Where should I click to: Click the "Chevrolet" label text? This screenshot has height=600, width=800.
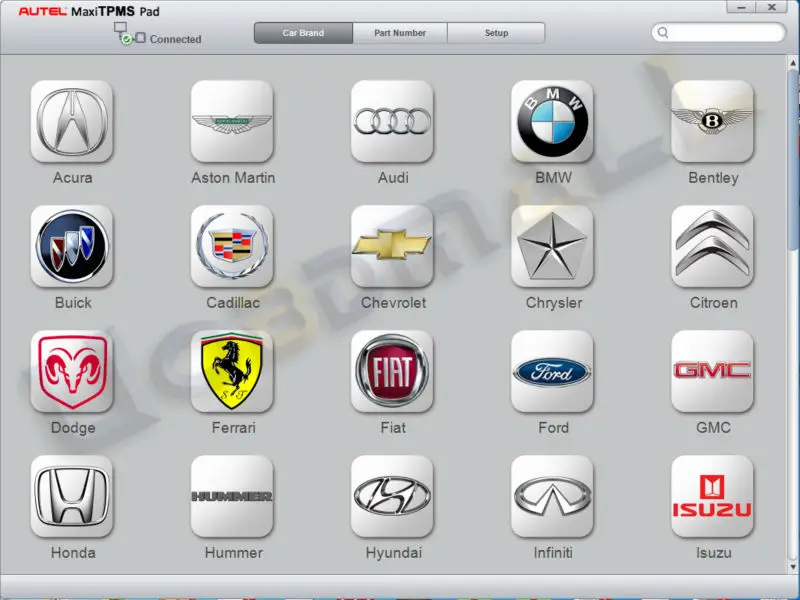coord(393,303)
